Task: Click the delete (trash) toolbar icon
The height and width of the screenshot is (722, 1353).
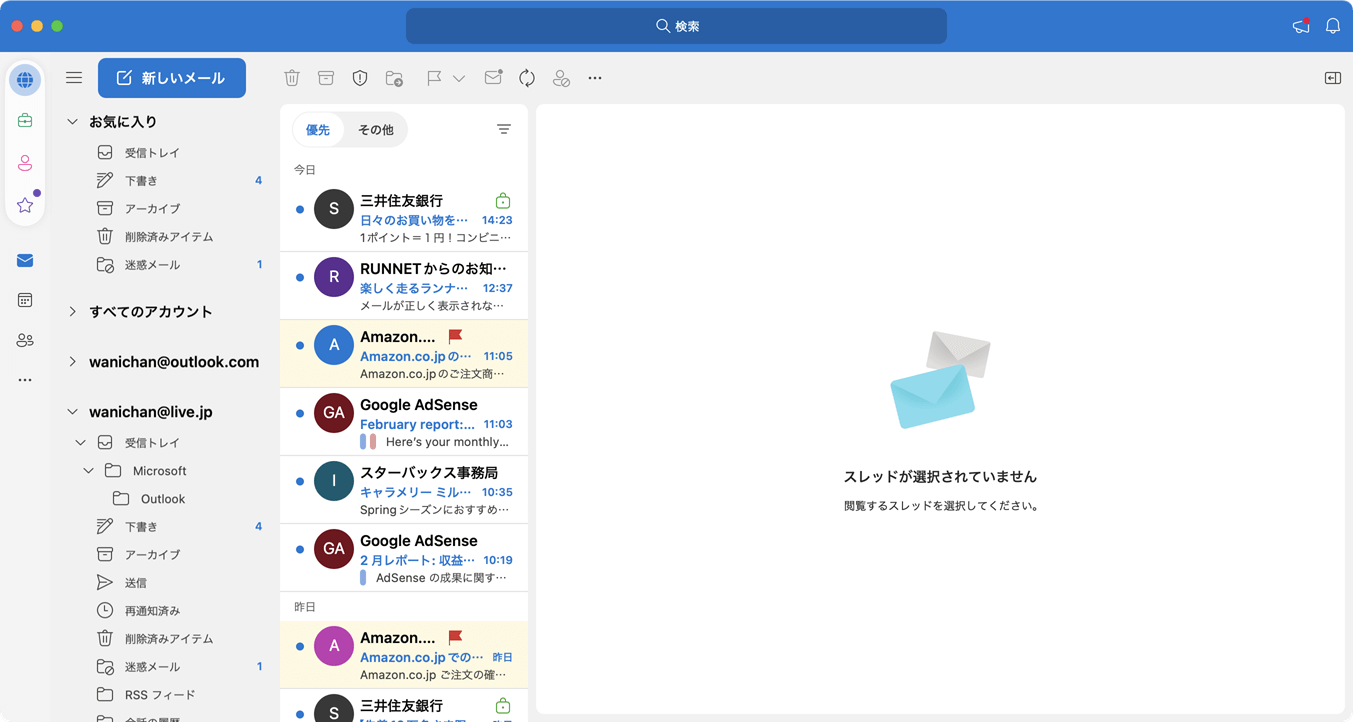Action: click(292, 78)
